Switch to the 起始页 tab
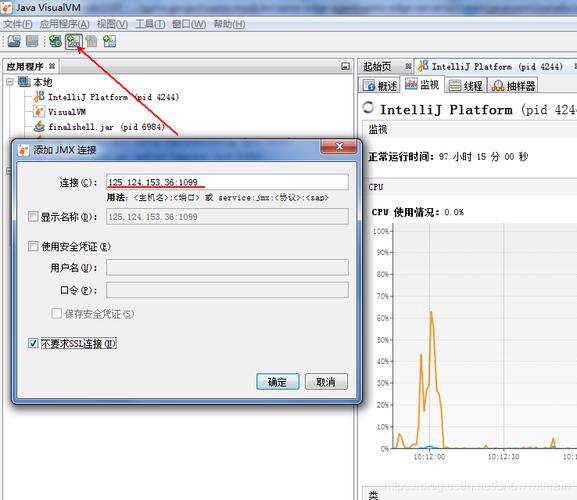 377,67
